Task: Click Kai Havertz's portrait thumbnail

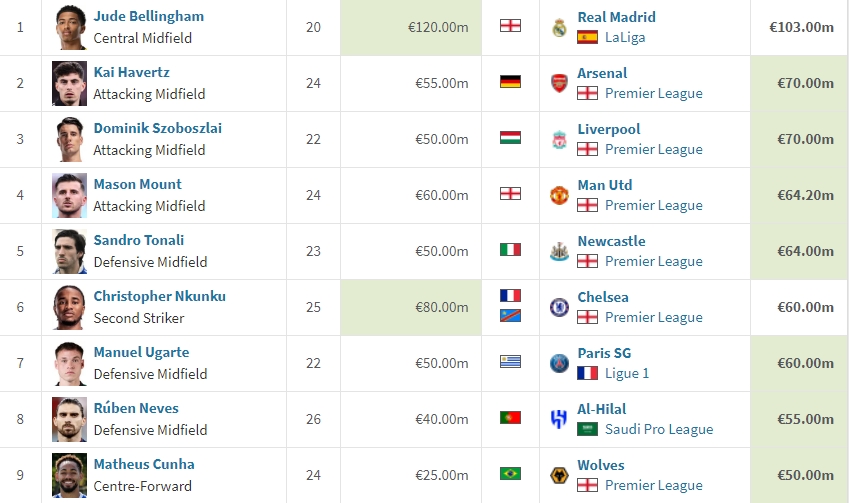Action: [x=69, y=83]
